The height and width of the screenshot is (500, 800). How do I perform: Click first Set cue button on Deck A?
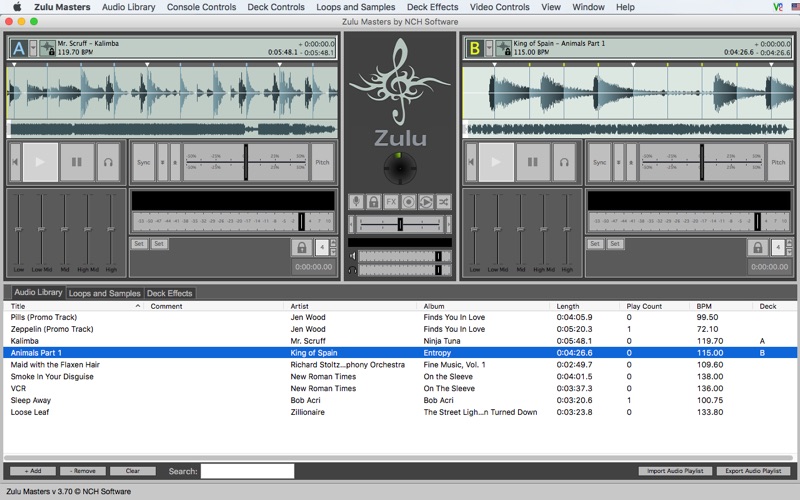tap(139, 244)
